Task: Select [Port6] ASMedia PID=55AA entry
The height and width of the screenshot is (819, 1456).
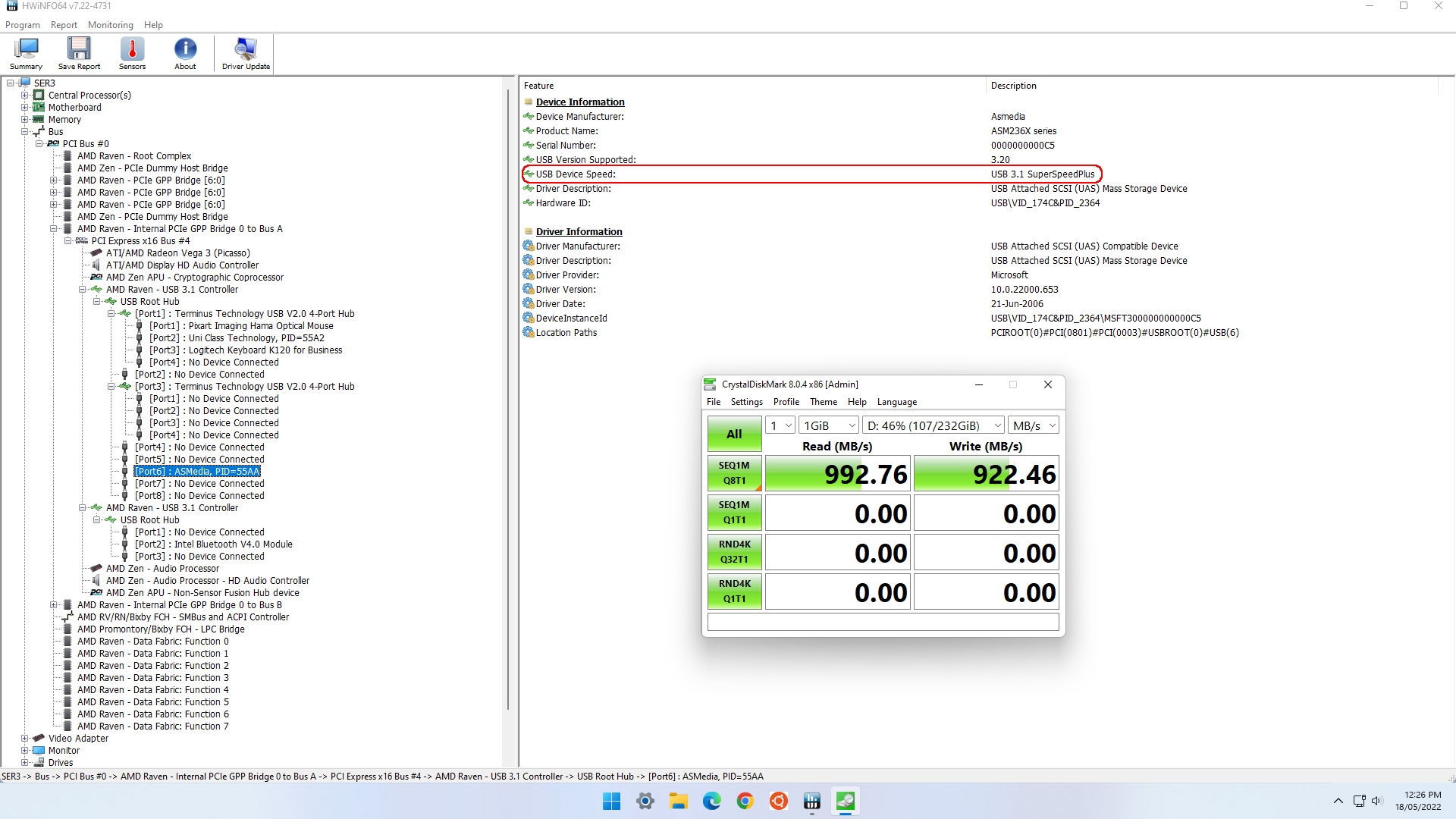Action: point(197,472)
